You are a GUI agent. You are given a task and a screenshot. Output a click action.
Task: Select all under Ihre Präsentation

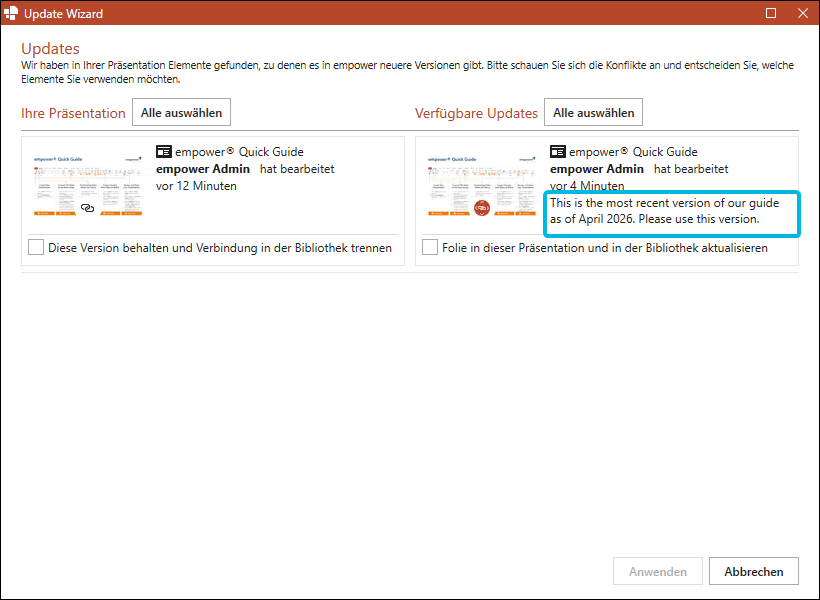tap(181, 112)
